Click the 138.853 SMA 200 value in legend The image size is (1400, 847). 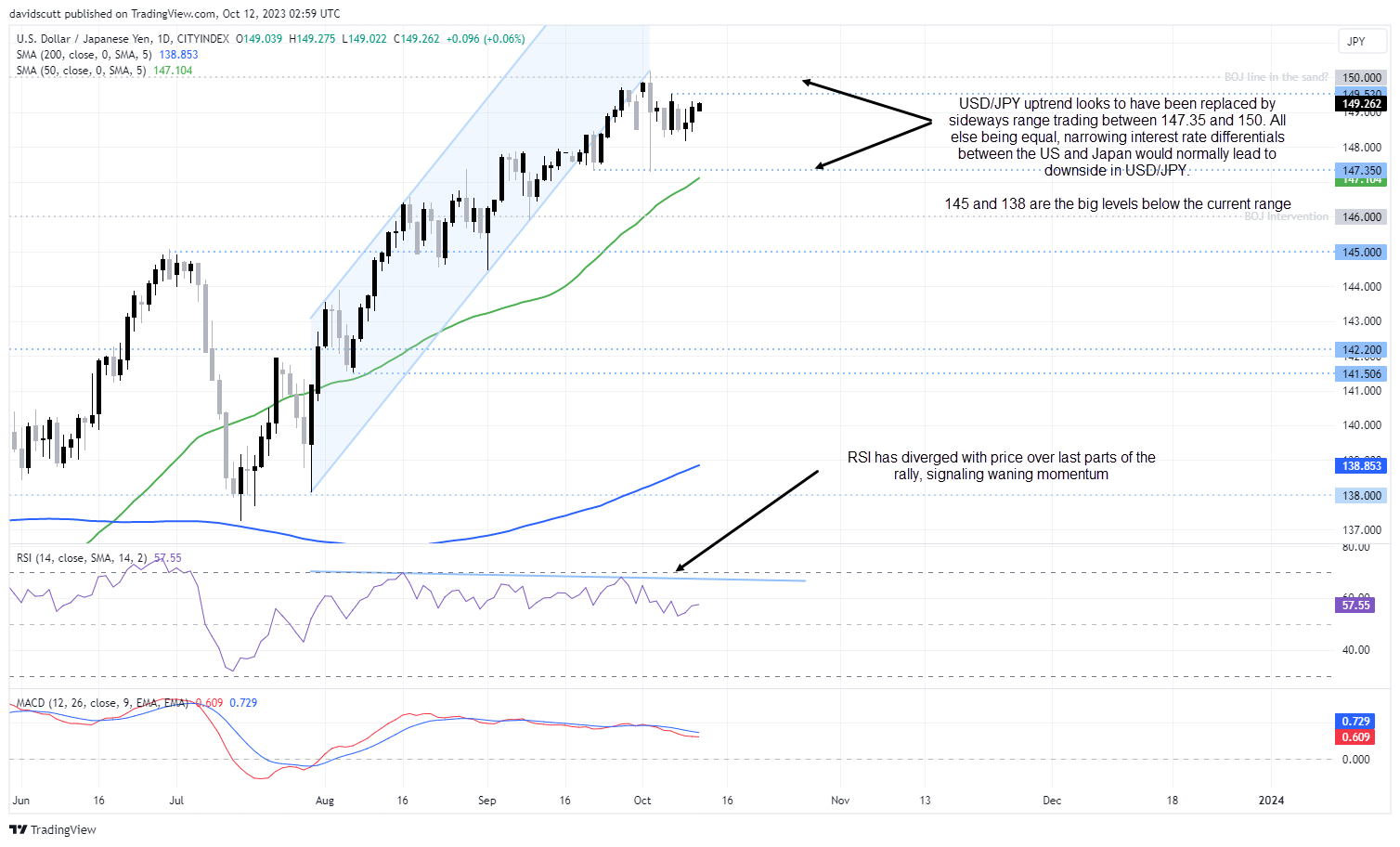tap(178, 55)
